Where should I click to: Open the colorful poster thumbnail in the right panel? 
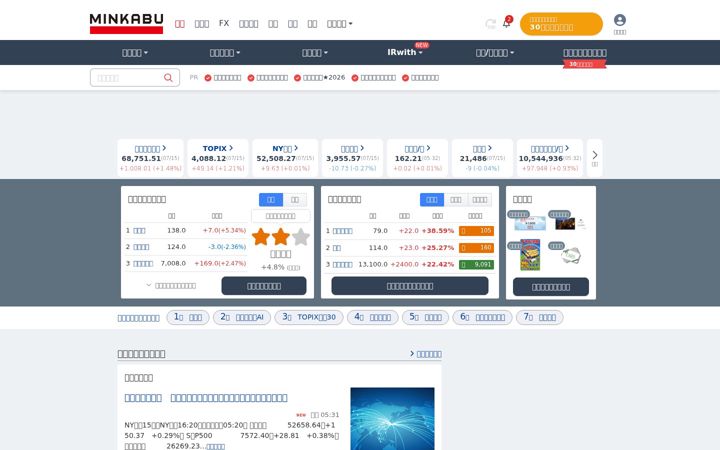click(x=530, y=255)
